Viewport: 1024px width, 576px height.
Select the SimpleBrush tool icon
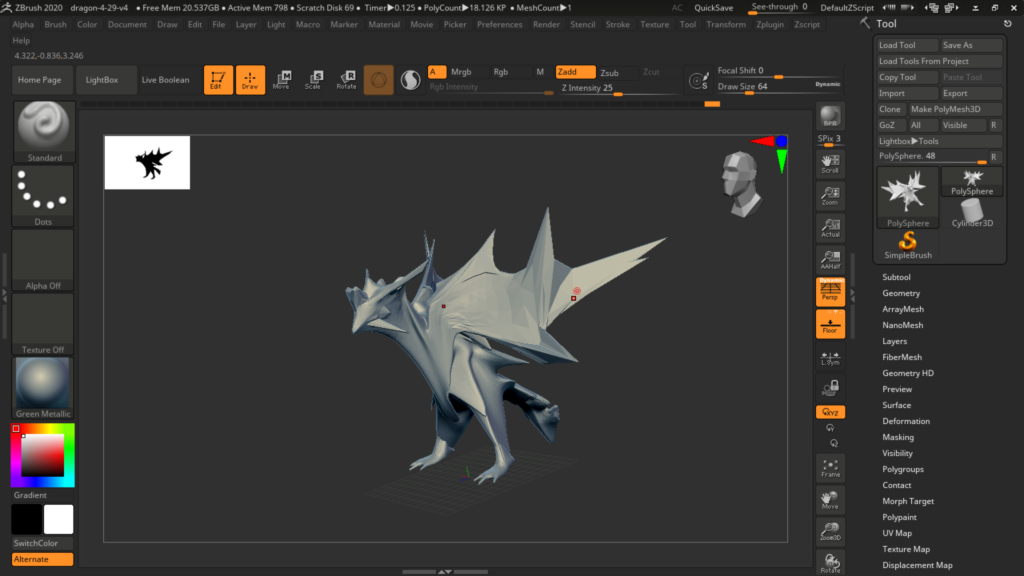[x=907, y=245]
